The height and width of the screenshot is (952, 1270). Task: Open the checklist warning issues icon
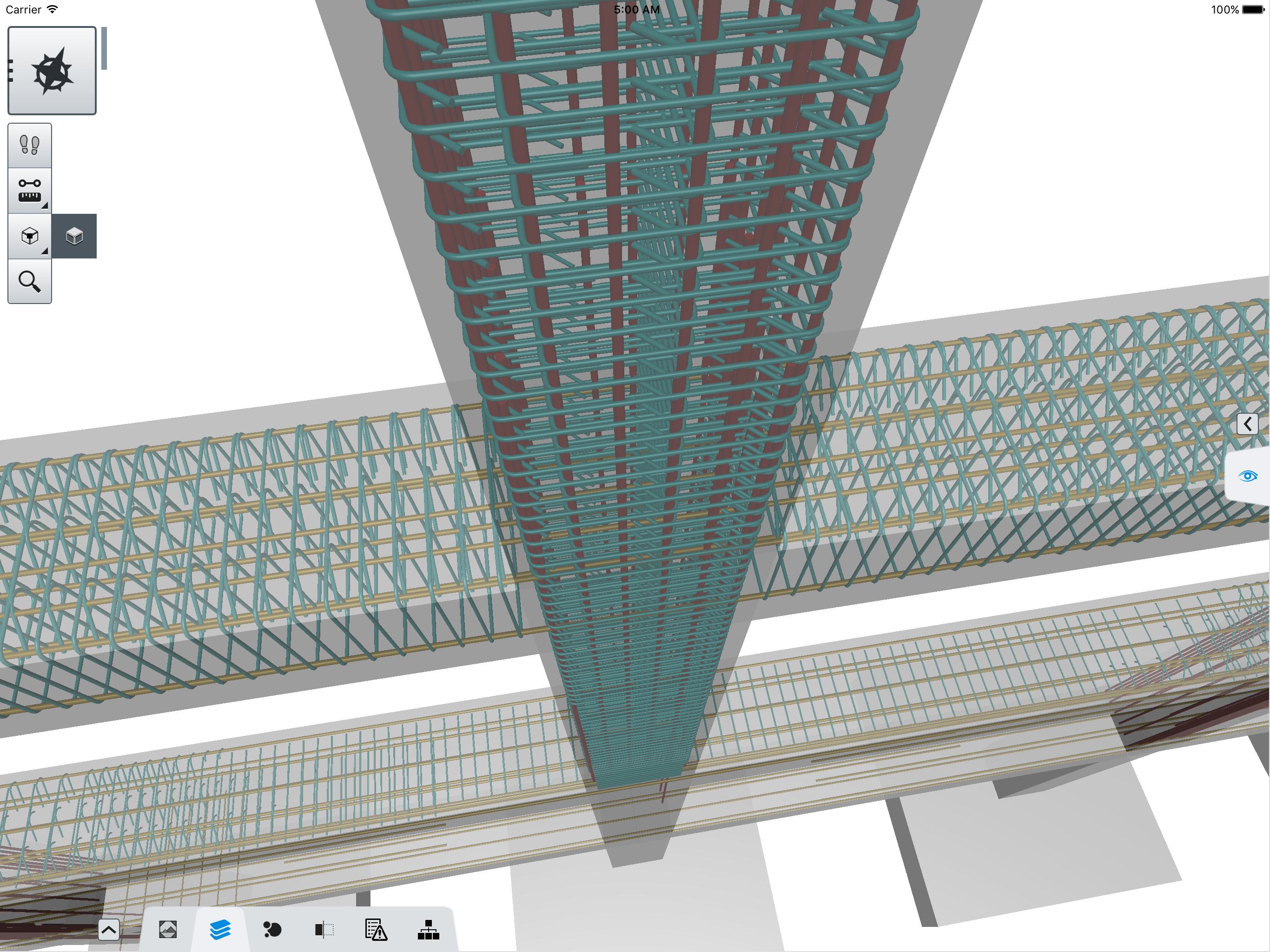click(x=376, y=930)
